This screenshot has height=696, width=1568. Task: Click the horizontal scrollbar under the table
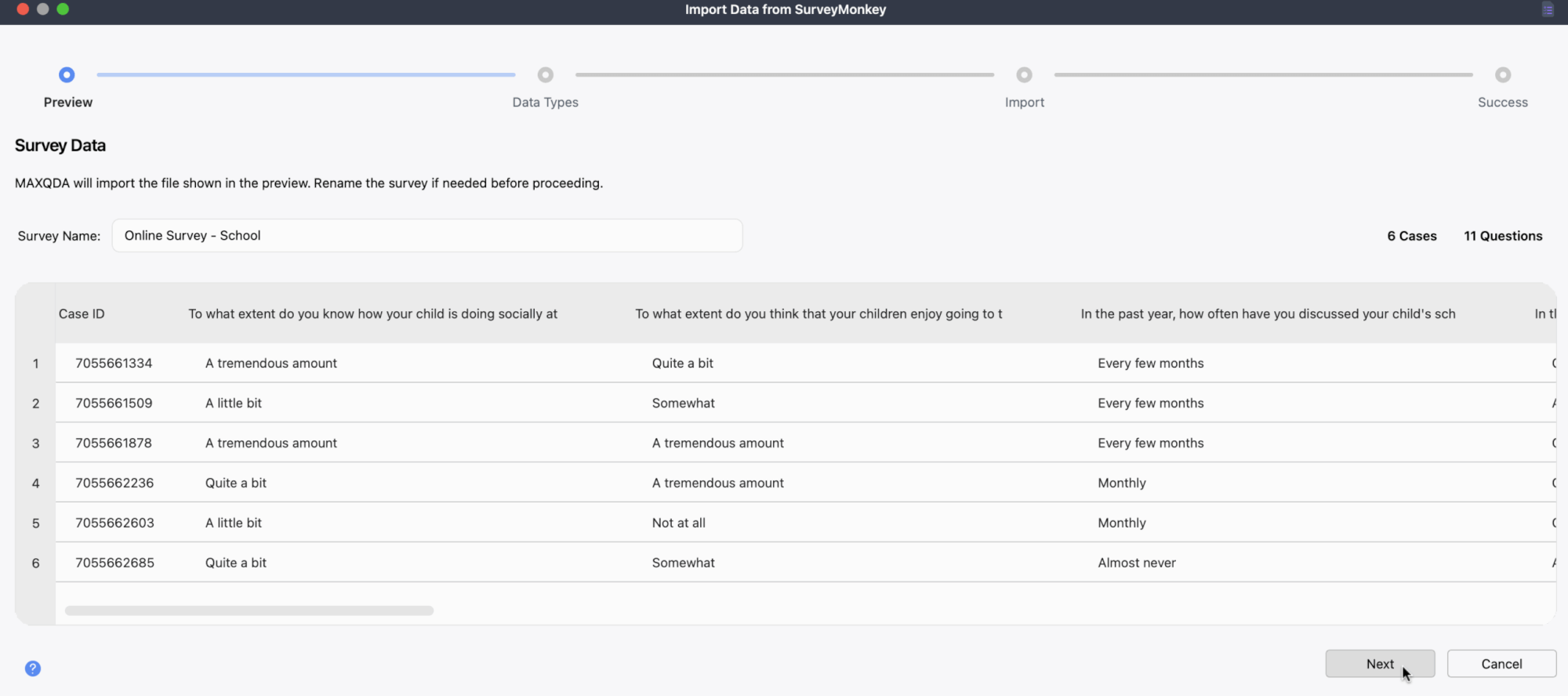[249, 611]
